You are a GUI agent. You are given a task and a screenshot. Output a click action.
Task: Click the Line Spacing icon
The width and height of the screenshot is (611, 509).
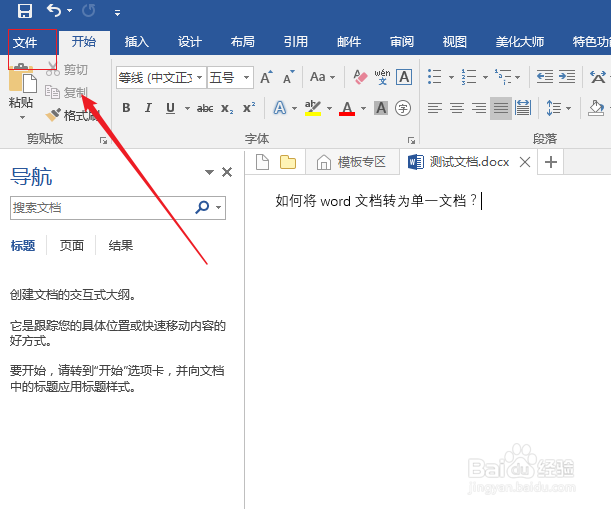click(x=553, y=108)
